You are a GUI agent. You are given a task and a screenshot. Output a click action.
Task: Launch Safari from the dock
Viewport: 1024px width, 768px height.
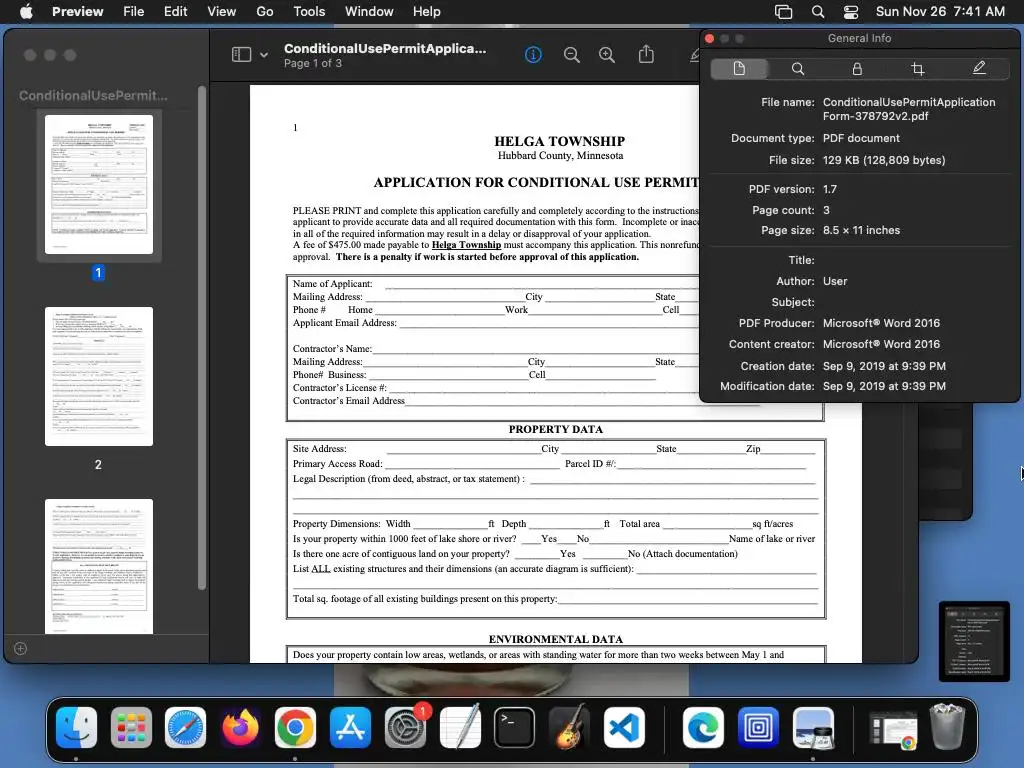click(185, 727)
